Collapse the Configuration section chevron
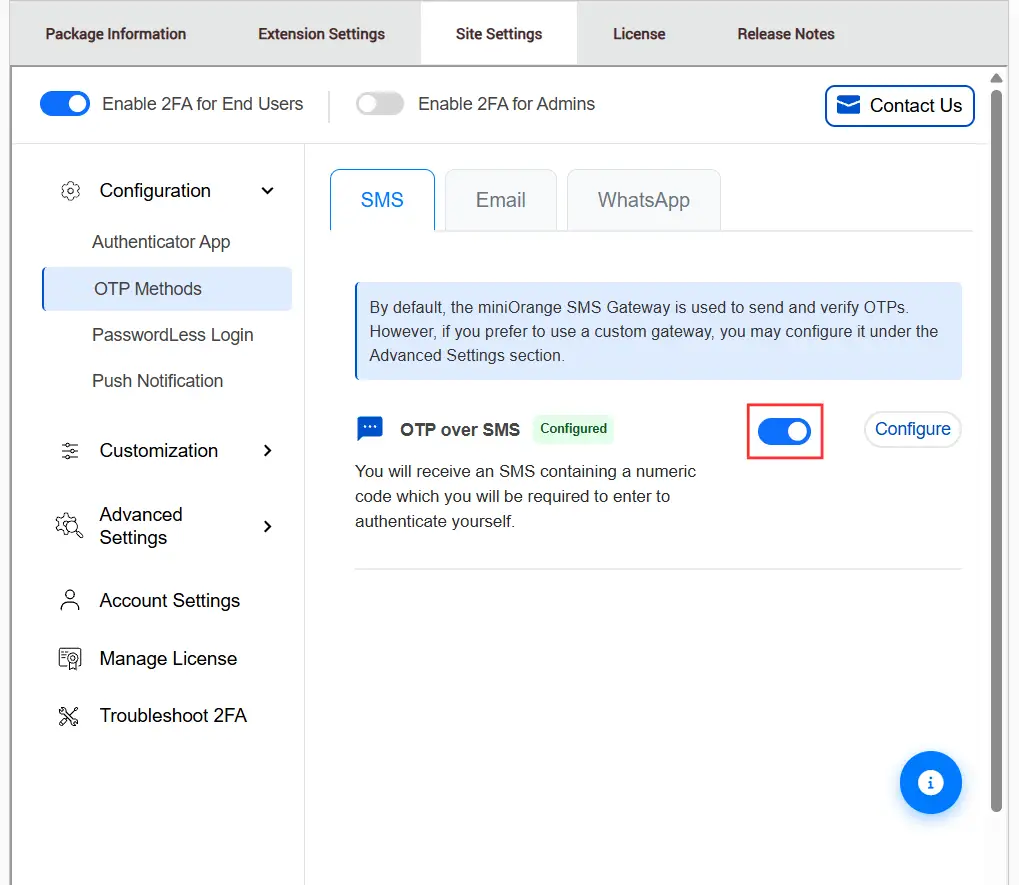The height and width of the screenshot is (885, 1019). click(267, 190)
